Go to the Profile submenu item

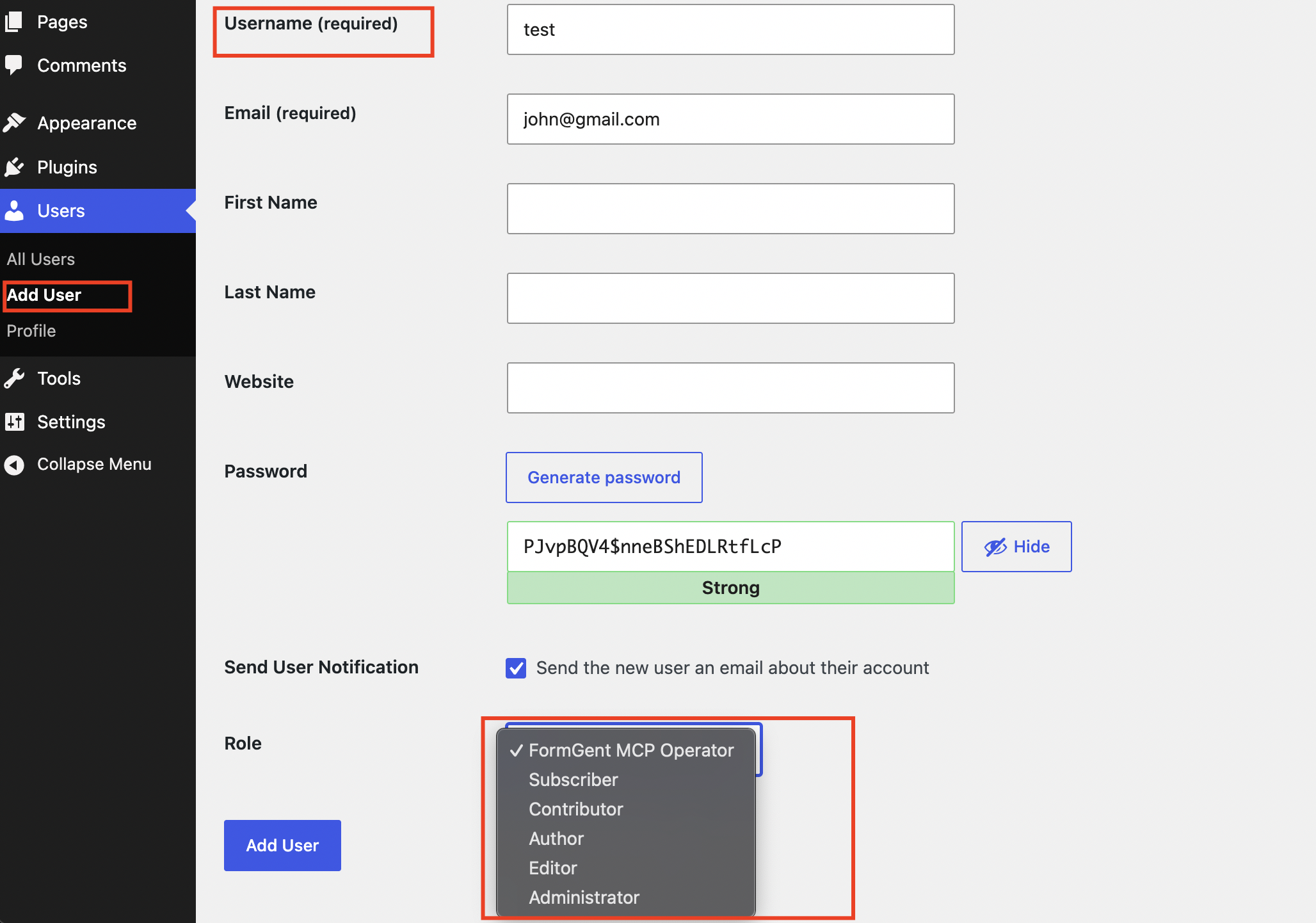tap(31, 331)
